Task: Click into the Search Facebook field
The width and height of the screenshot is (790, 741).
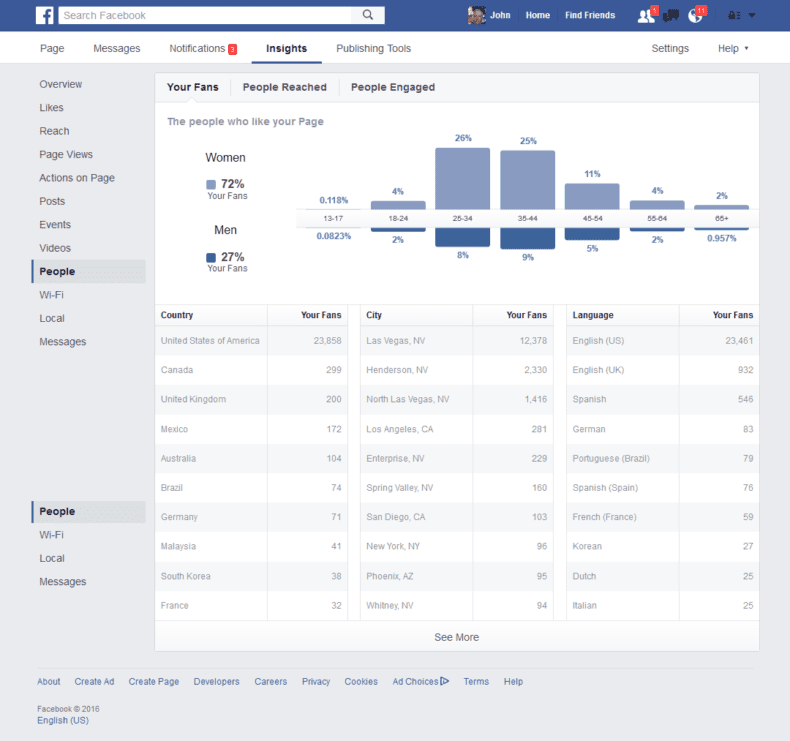Action: [208, 15]
